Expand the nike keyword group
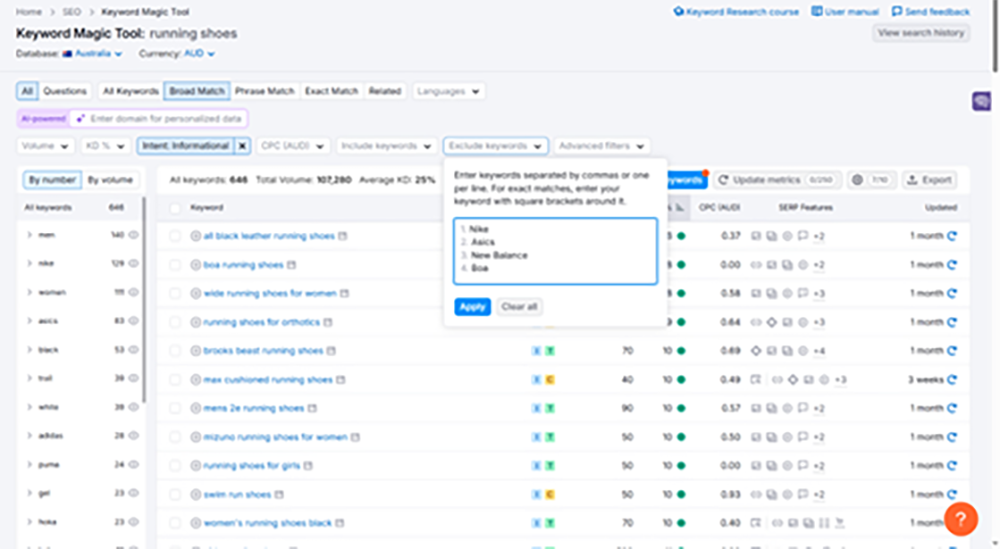The height and width of the screenshot is (549, 1000). (x=29, y=264)
